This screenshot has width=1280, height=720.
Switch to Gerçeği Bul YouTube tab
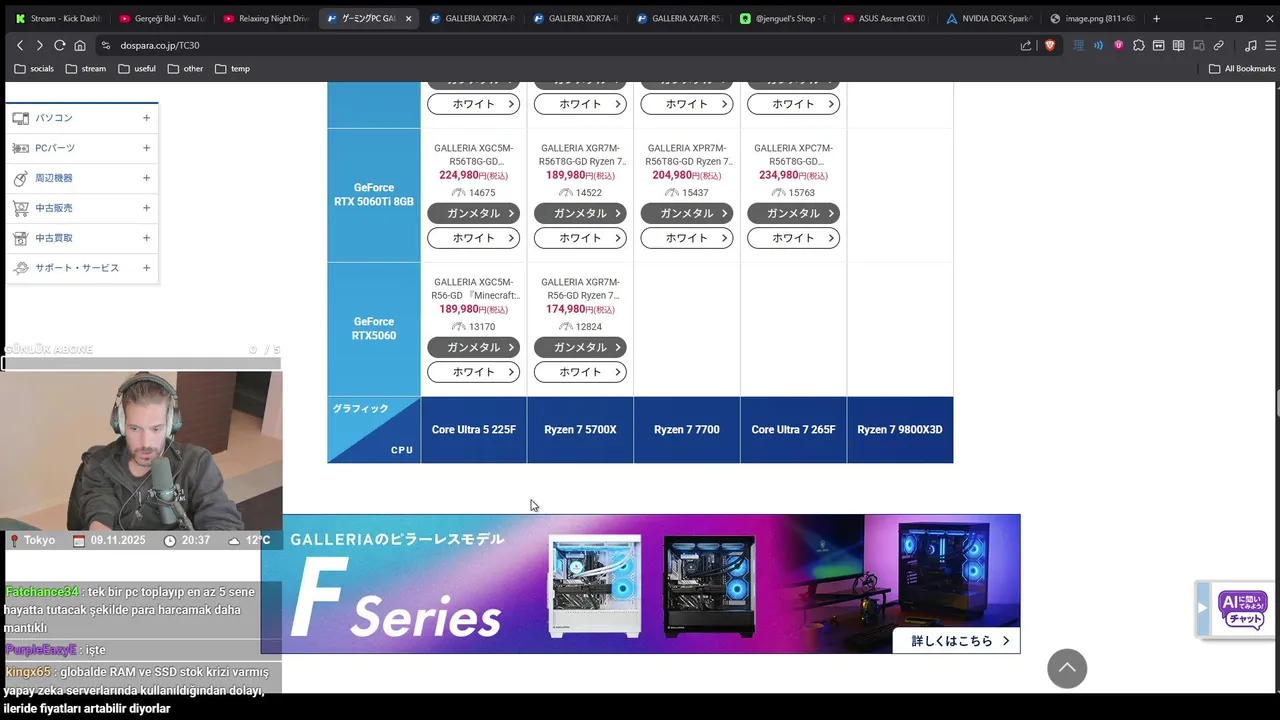pyautogui.click(x=162, y=18)
